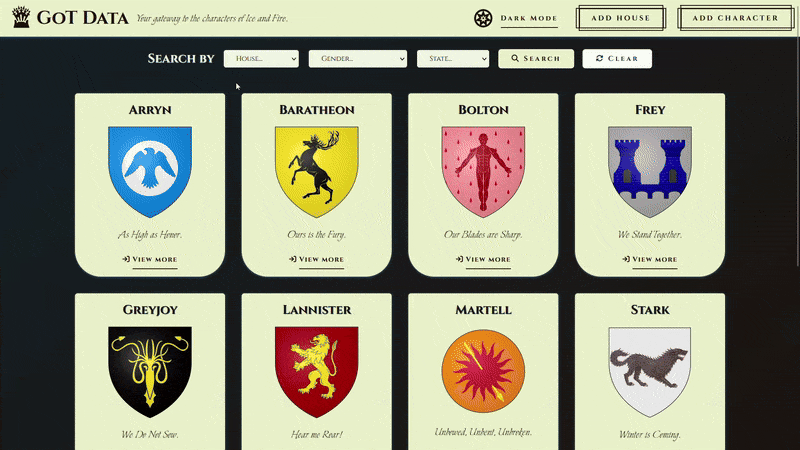This screenshot has height=450, width=800.
Task: Click the Stark direwolf sigil
Action: pos(650,372)
